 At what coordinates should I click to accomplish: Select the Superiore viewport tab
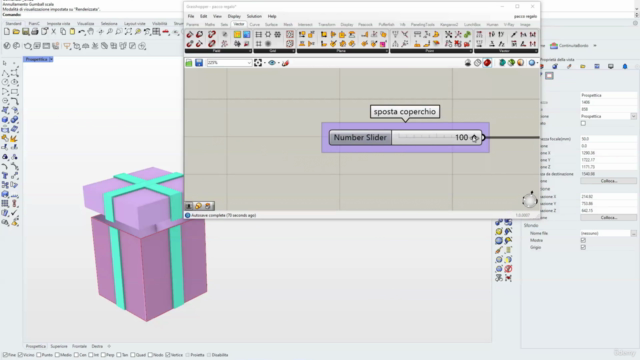click(59, 347)
